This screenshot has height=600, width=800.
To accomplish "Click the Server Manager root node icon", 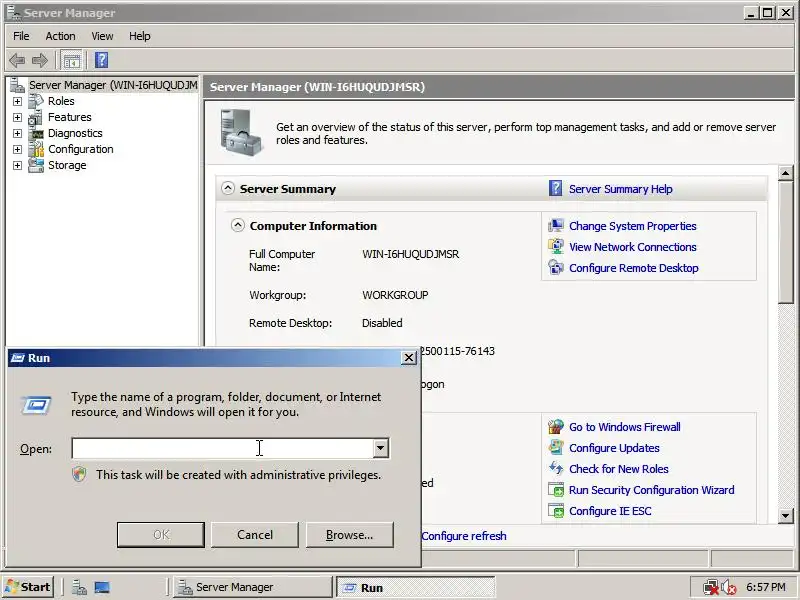I will pos(17,85).
